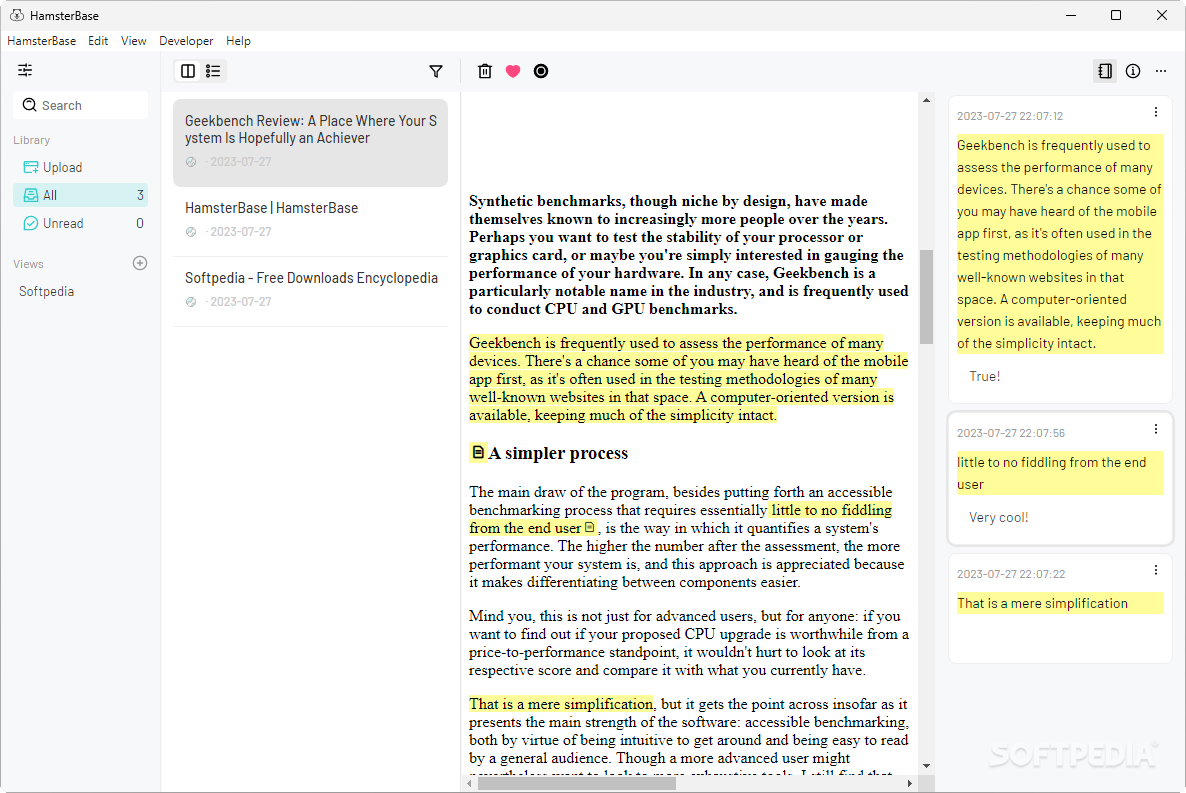Open the HamsterBase menu
This screenshot has width=1186, height=793.
42,41
